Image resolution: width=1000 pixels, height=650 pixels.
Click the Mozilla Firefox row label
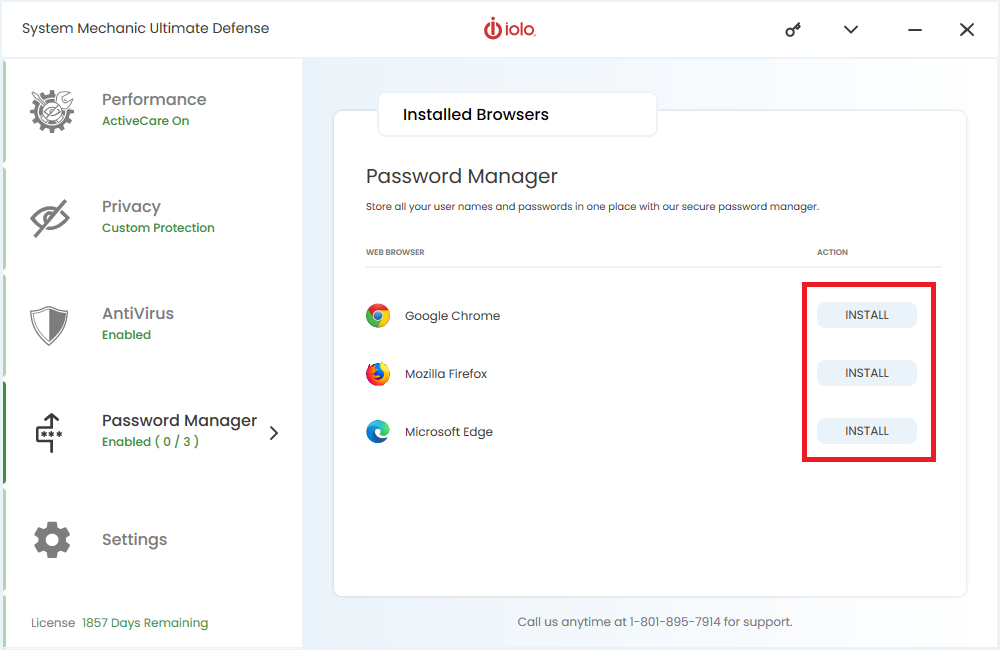tap(446, 374)
